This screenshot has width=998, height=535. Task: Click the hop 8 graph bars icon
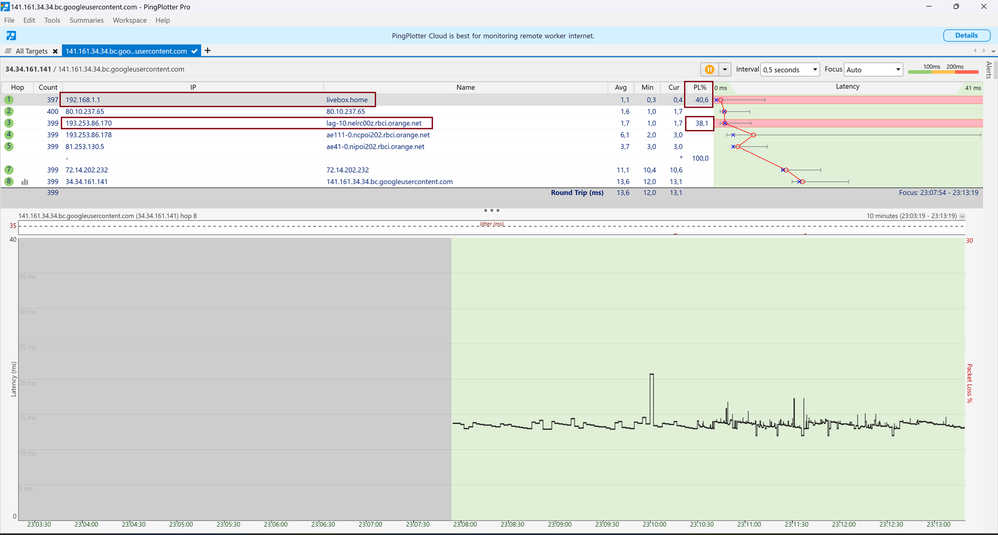(x=24, y=182)
